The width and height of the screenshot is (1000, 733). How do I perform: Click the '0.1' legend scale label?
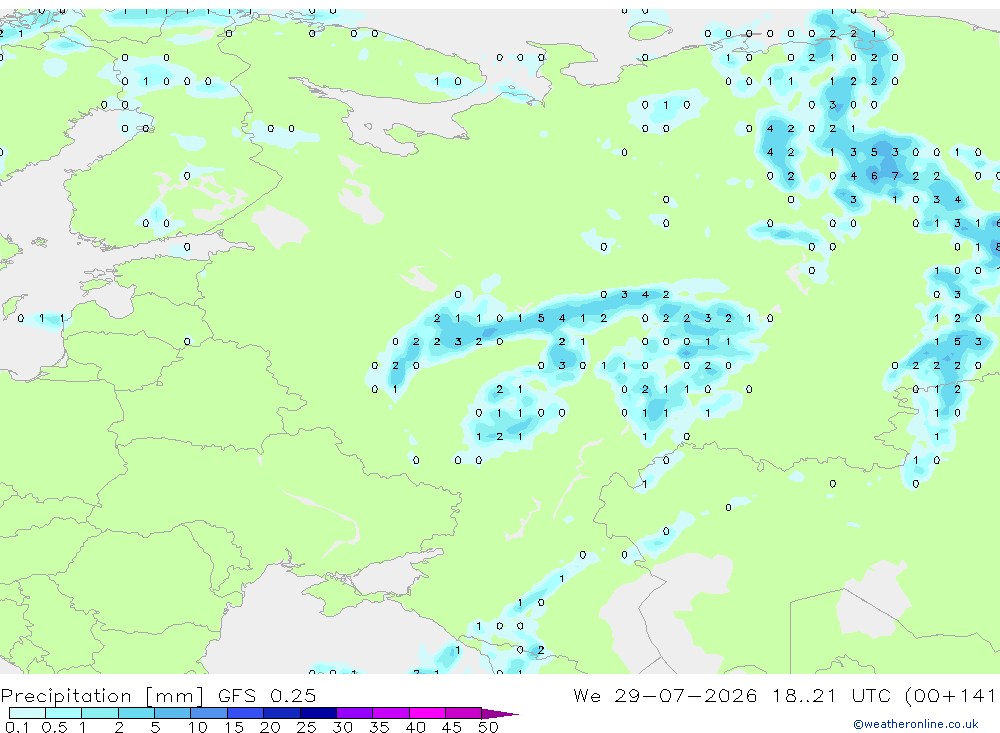point(17,727)
